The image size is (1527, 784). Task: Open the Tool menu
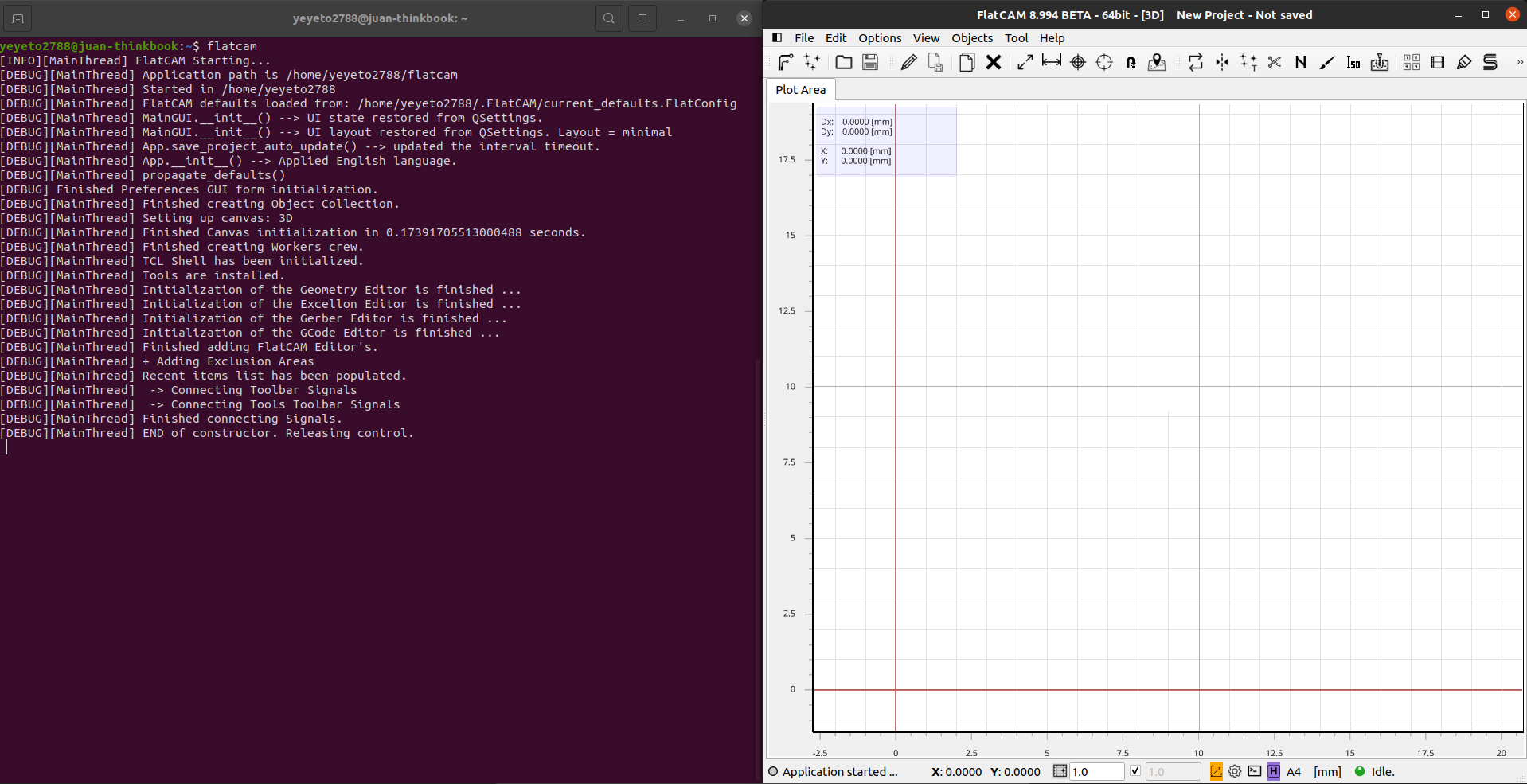click(1016, 37)
